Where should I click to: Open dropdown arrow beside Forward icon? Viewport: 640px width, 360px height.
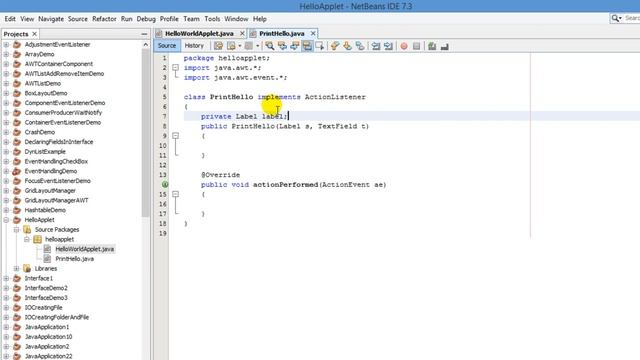(258, 46)
